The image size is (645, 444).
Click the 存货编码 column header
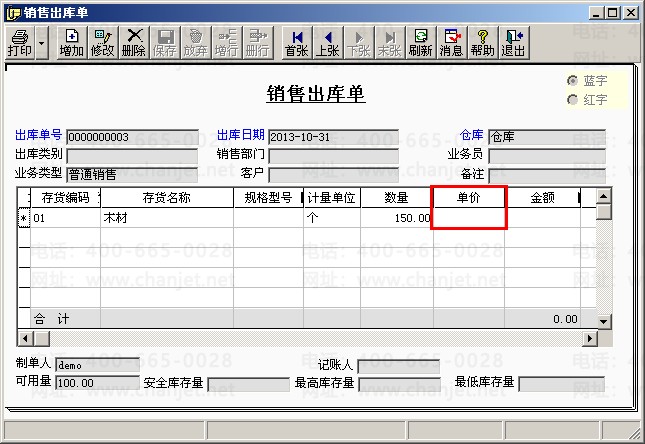[x=65, y=198]
